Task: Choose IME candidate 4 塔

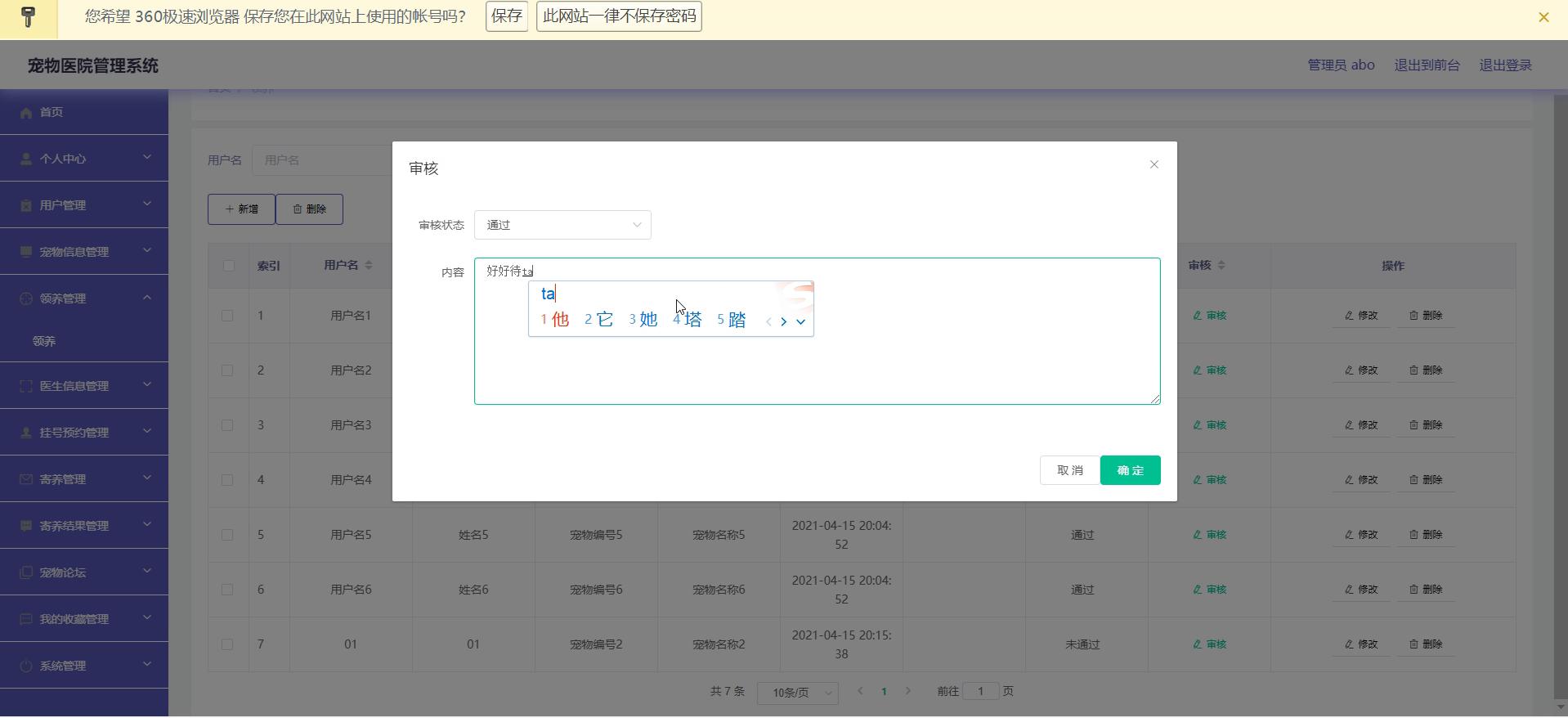Action: [x=687, y=320]
